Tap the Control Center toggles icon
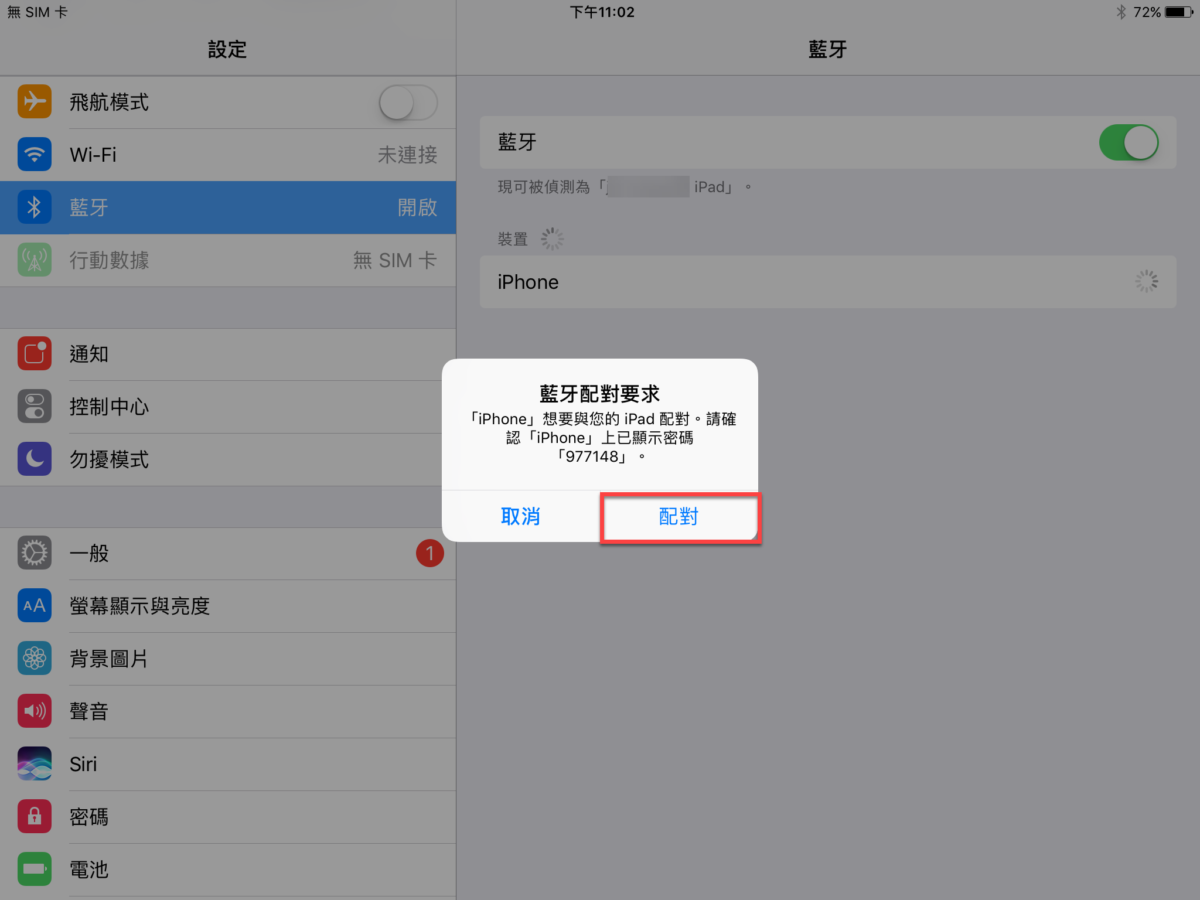This screenshot has width=1200, height=900. [35, 407]
